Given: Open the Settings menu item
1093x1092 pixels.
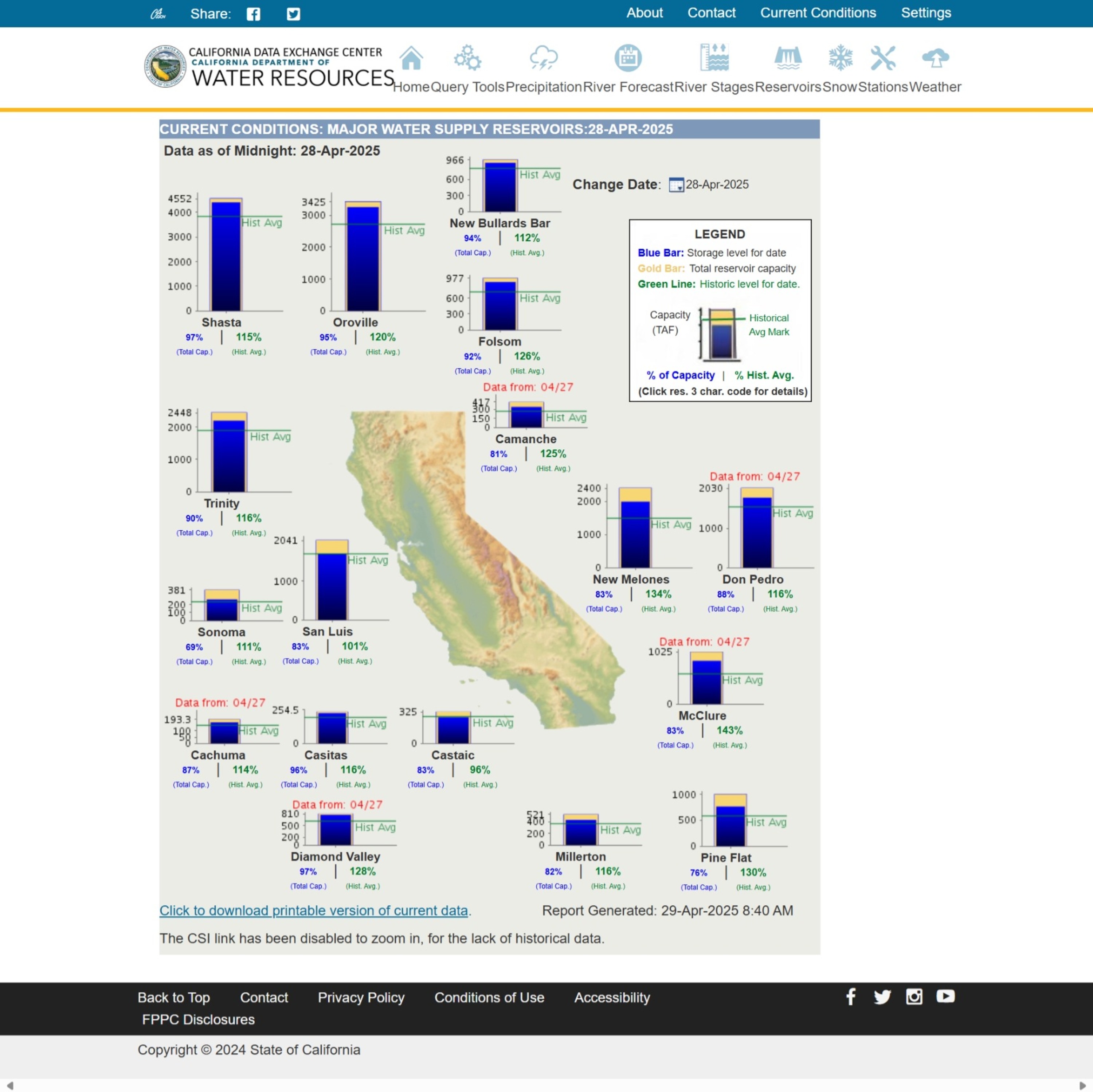Looking at the screenshot, I should point(925,13).
